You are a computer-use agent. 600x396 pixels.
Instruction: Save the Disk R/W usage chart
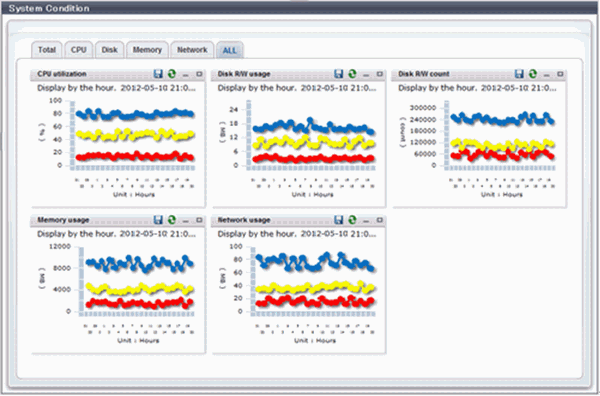338,73
